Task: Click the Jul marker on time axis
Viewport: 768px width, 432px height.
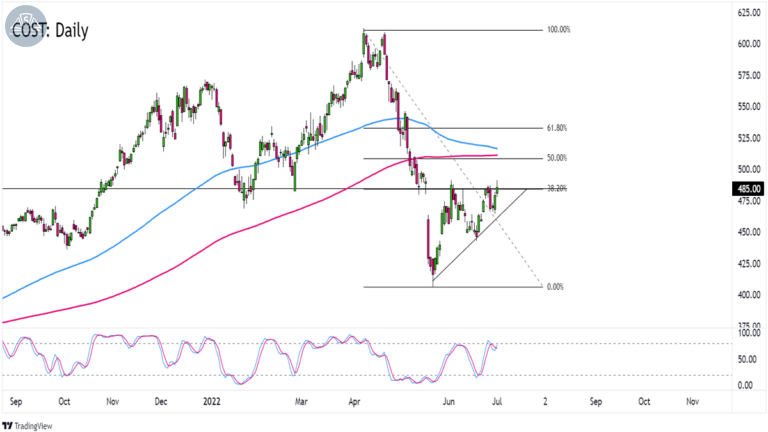Action: pyautogui.click(x=497, y=402)
